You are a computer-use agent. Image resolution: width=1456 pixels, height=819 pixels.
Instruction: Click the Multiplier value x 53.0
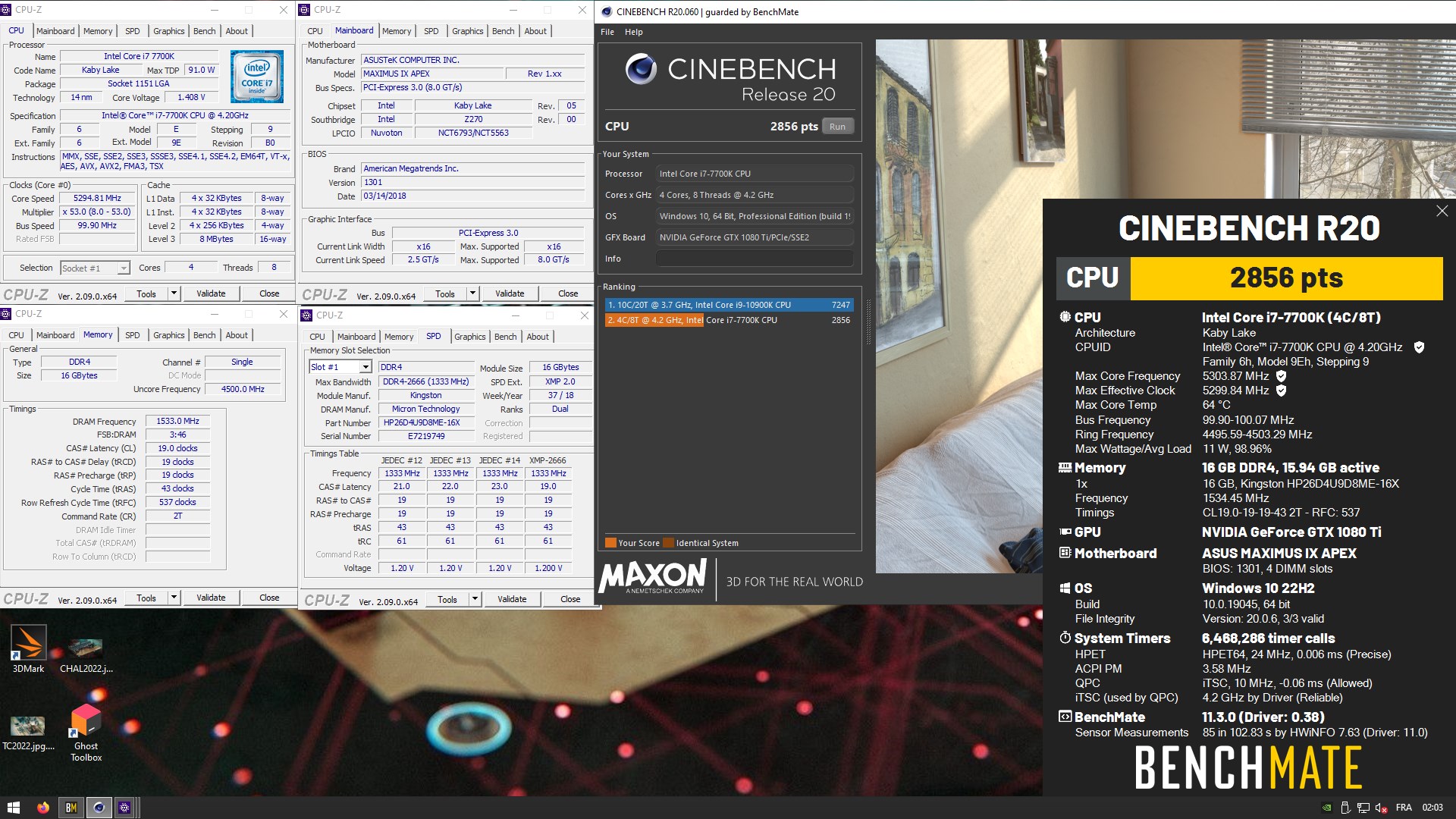pyautogui.click(x=97, y=212)
